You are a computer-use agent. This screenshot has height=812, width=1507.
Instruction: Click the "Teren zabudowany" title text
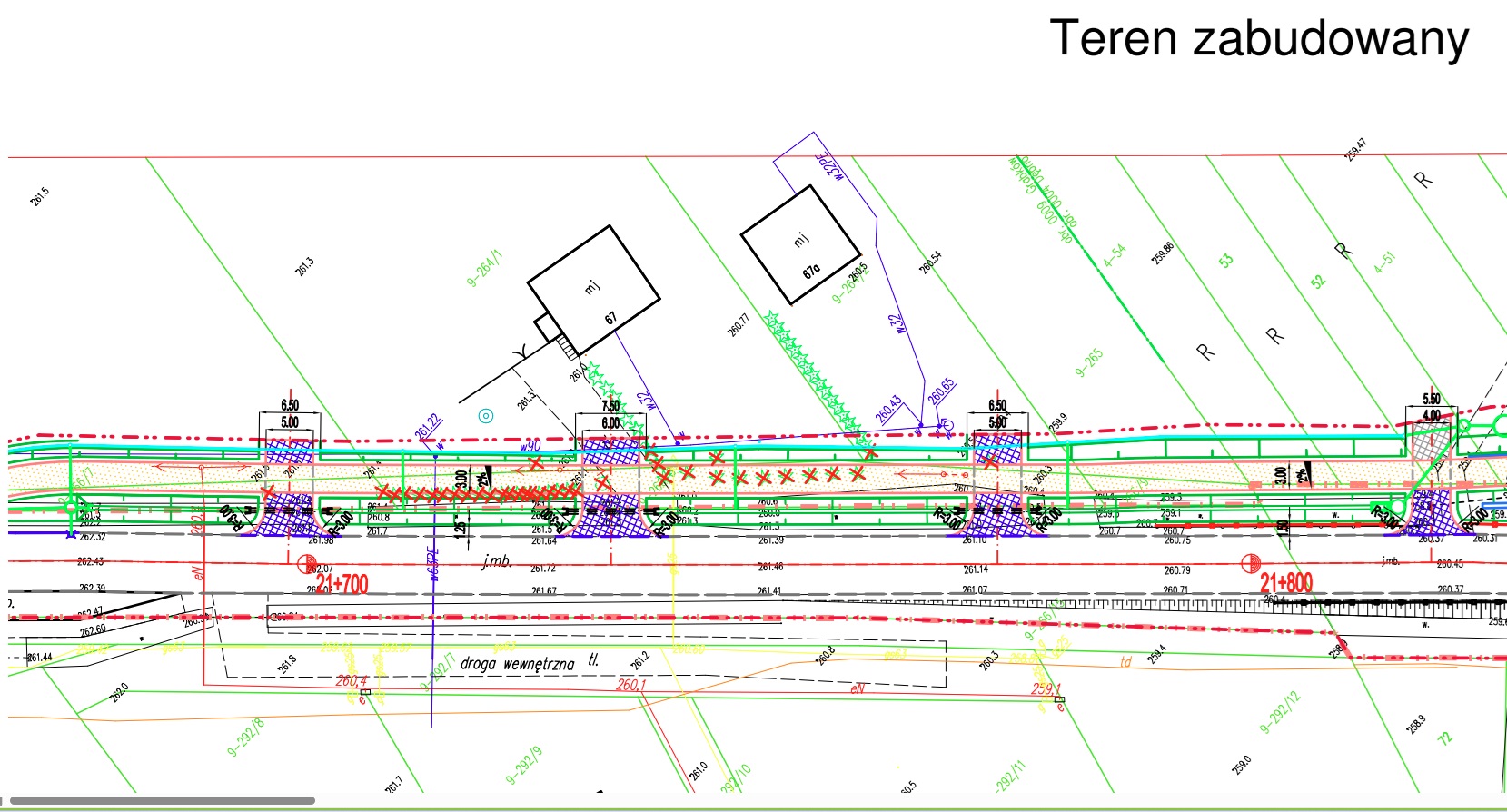click(x=1258, y=39)
